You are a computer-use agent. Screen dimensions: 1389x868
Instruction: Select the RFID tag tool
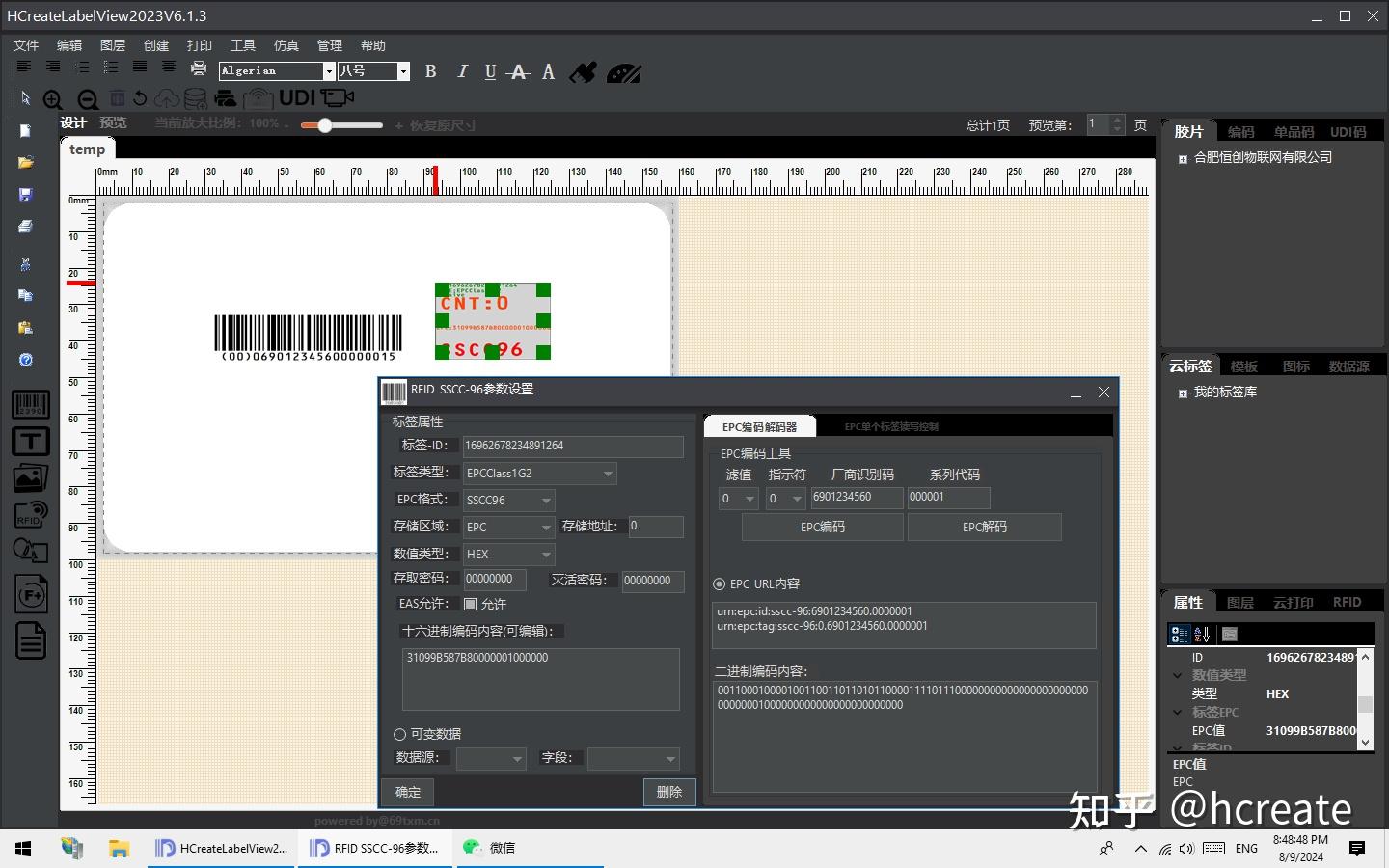(29, 514)
